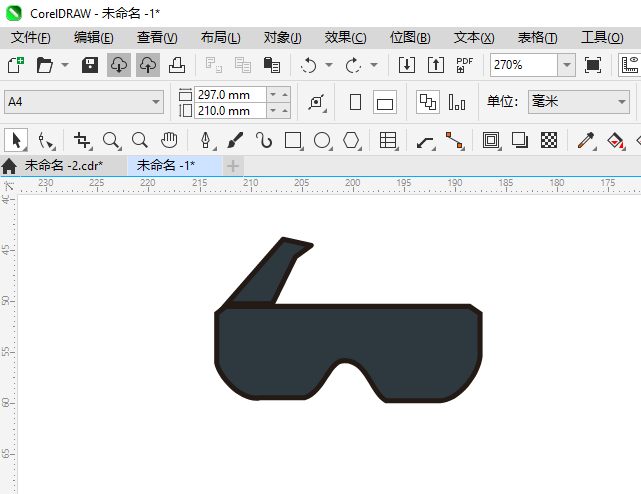The width and height of the screenshot is (641, 494).
Task: Switch page to landscape orientation
Action: point(385,102)
